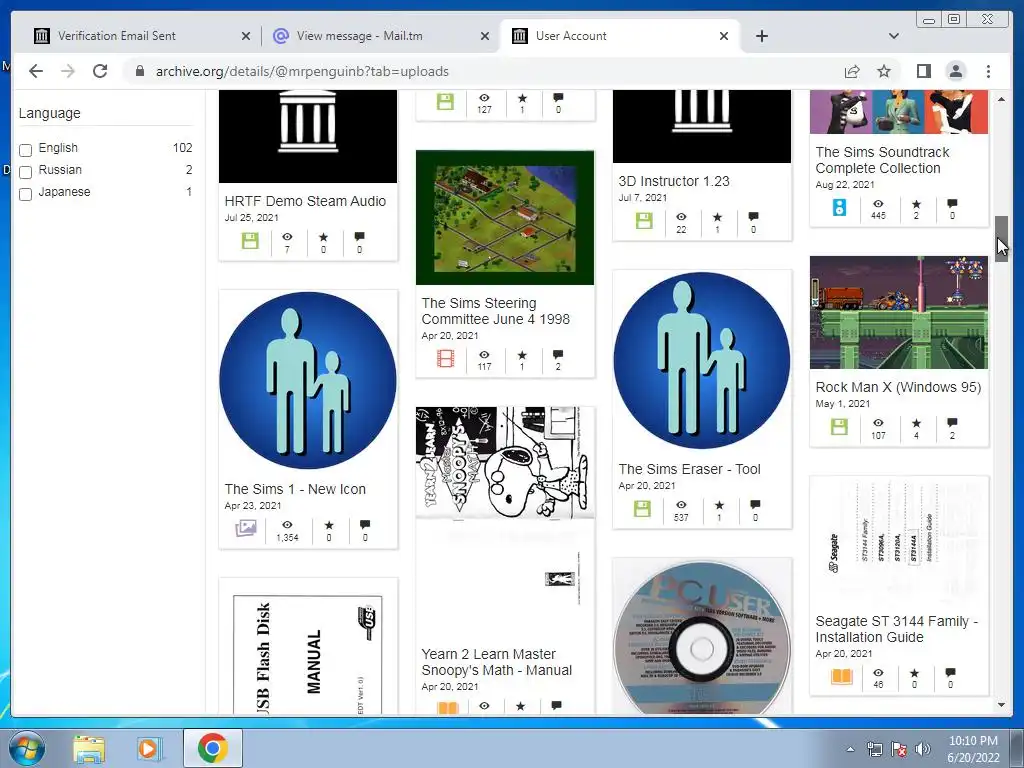Click software floppy icon on 3D Instructor card
This screenshot has height=768, width=1024.
[644, 221]
